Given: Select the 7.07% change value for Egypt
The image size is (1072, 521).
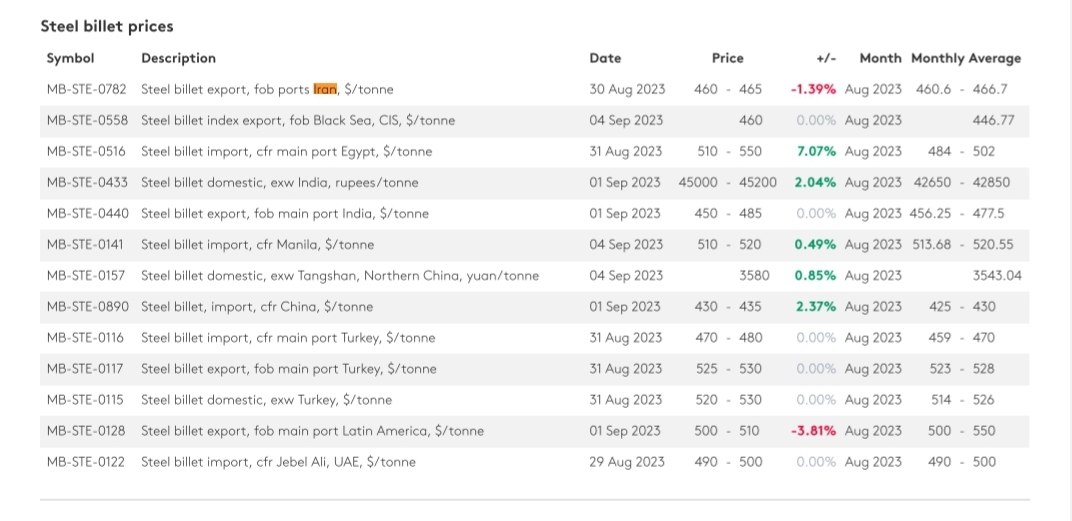Looking at the screenshot, I should [x=816, y=151].
